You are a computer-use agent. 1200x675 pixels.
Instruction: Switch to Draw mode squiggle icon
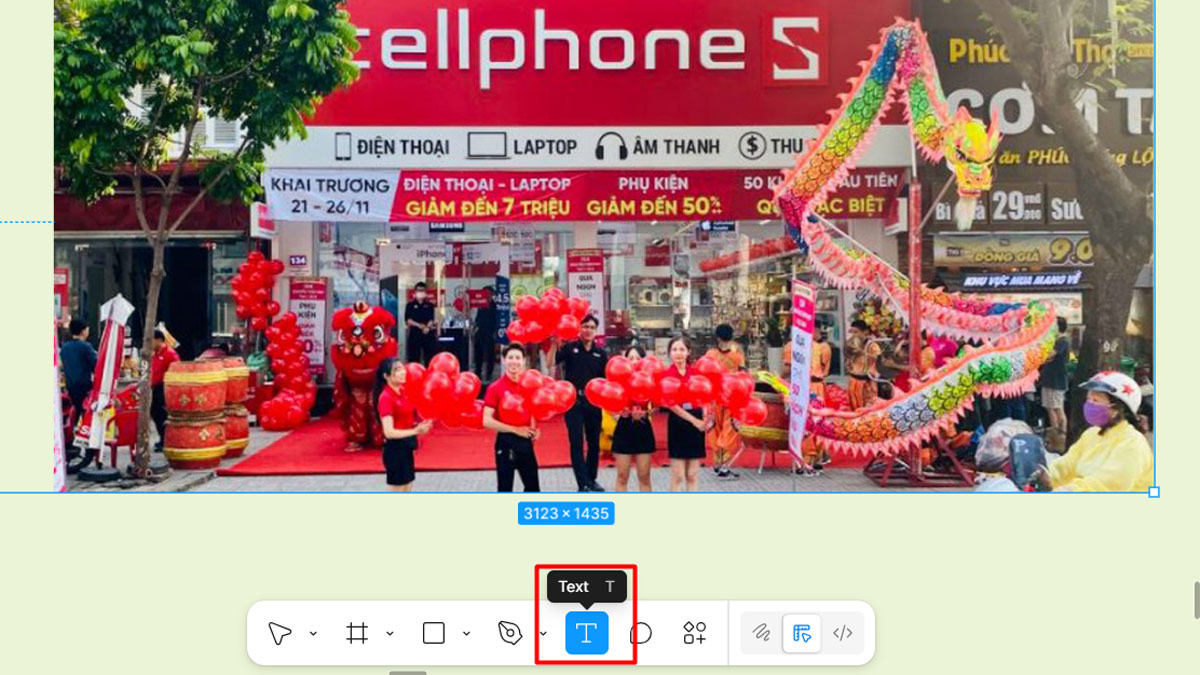(761, 633)
